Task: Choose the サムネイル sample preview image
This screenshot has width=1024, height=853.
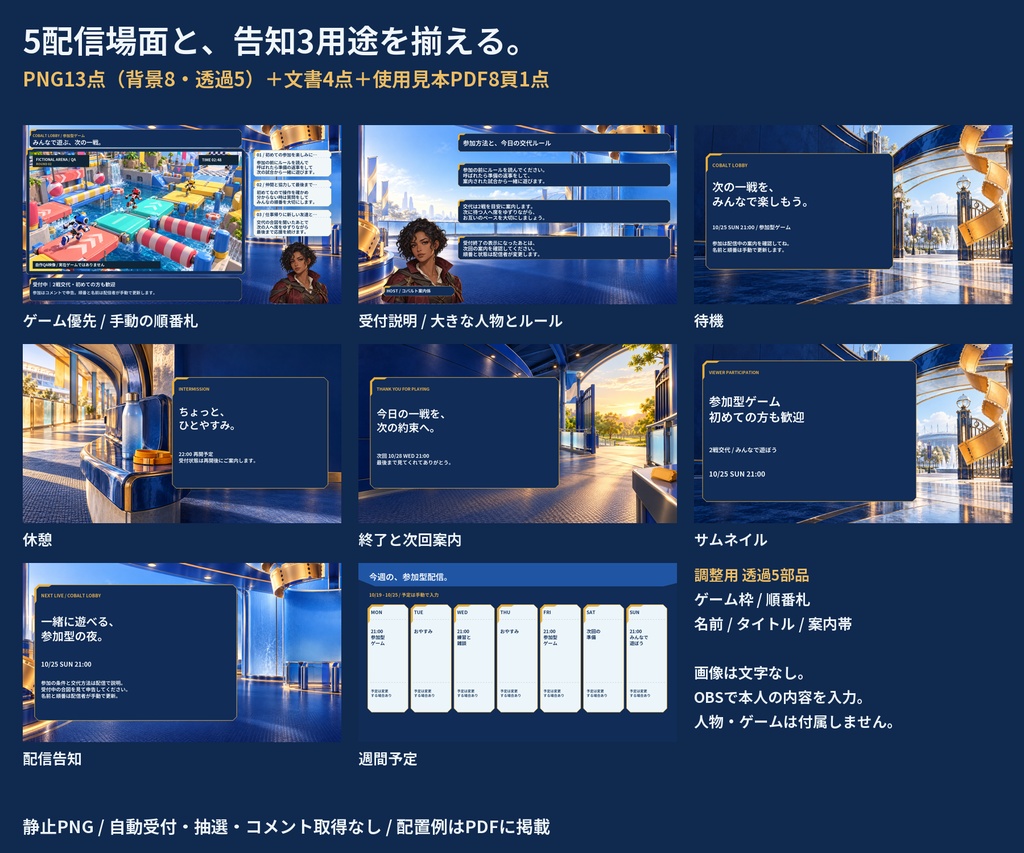Action: click(853, 434)
